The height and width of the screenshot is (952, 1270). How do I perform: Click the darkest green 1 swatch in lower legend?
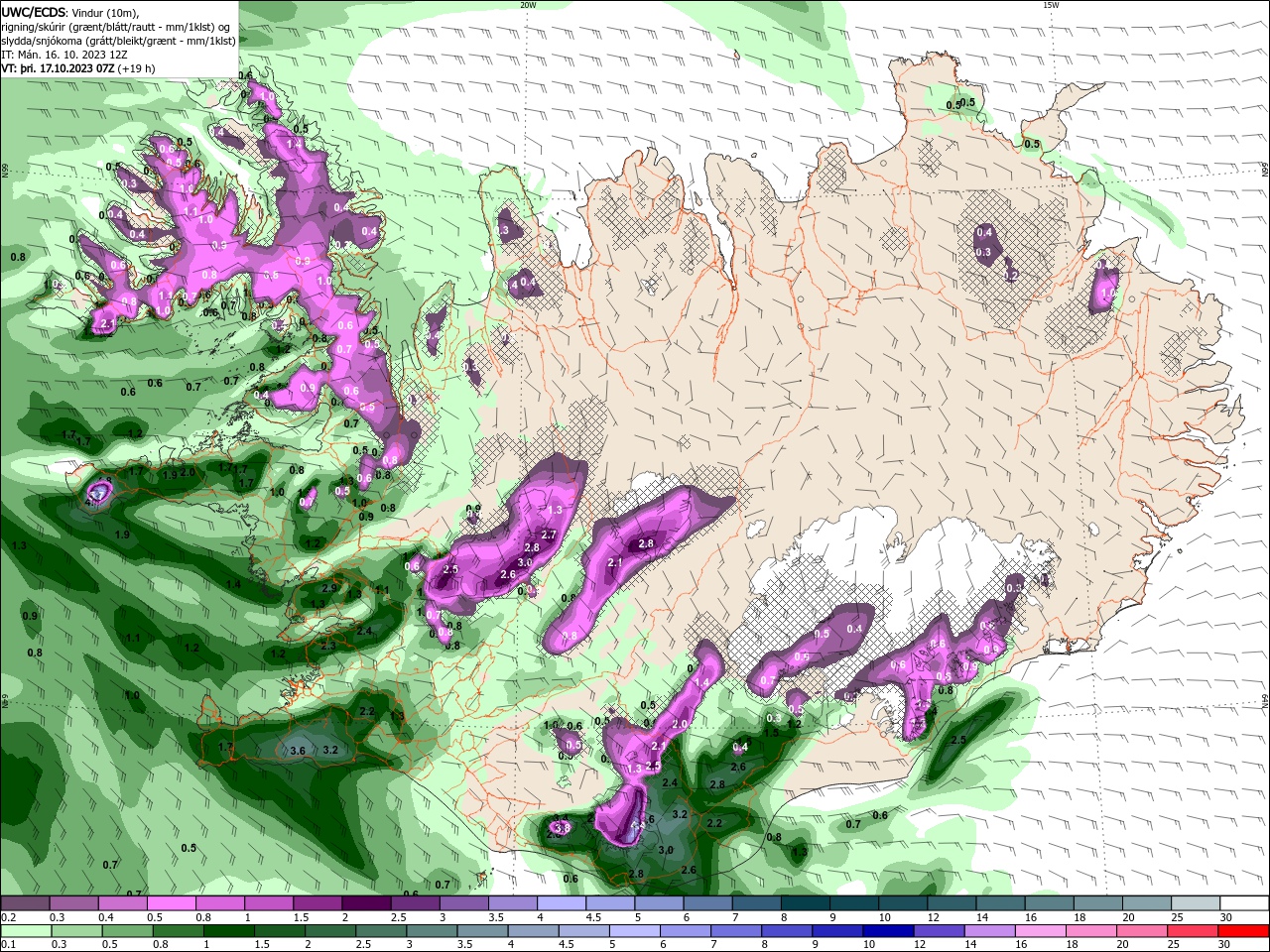229,931
